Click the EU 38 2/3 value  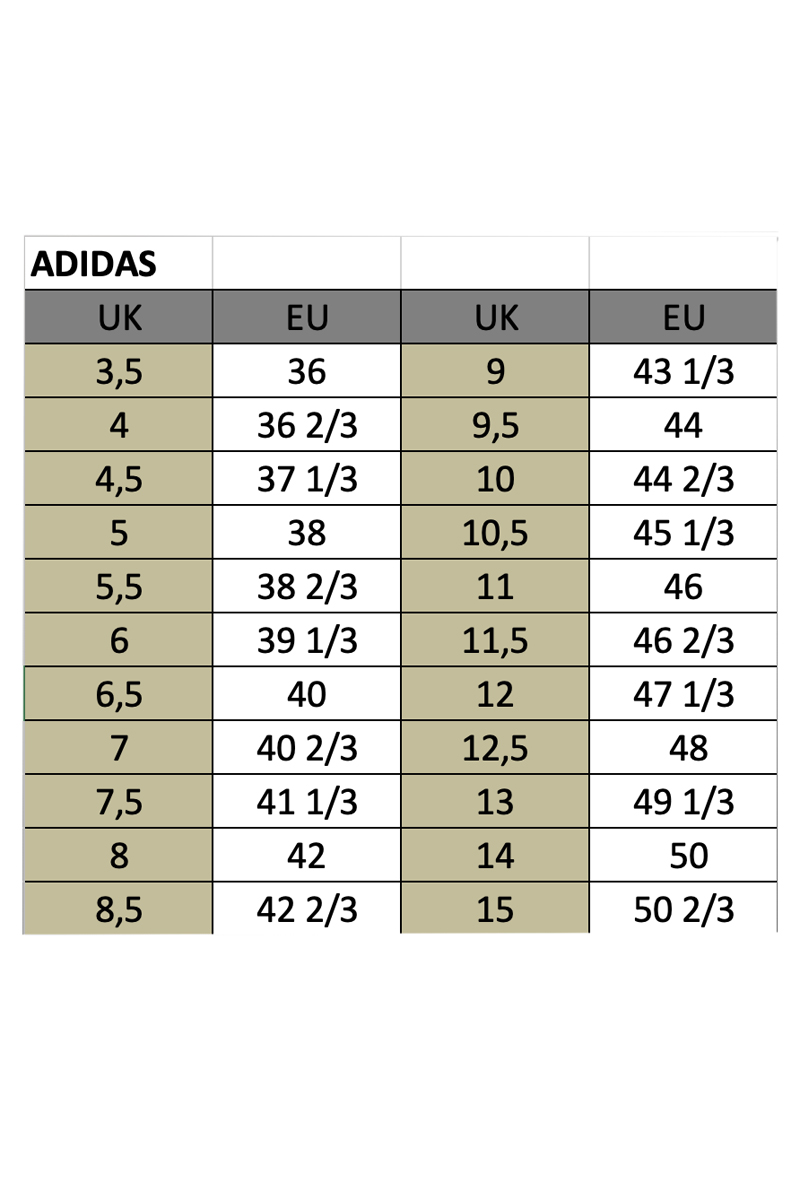307,587
